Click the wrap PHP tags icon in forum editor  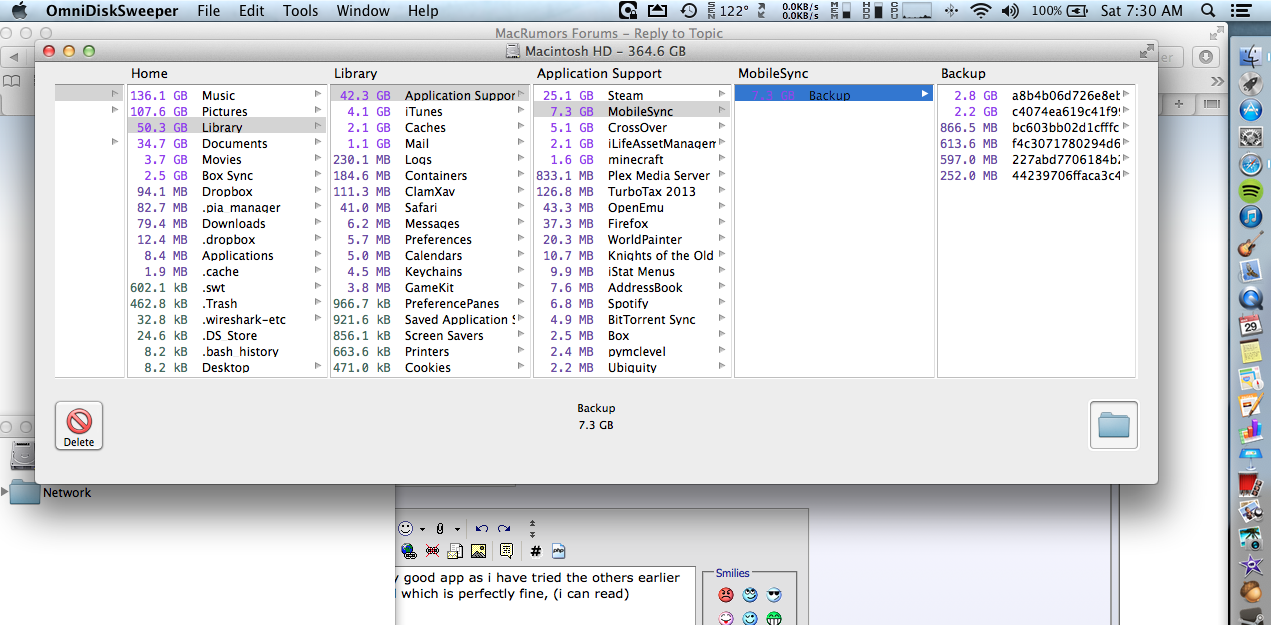coord(559,550)
